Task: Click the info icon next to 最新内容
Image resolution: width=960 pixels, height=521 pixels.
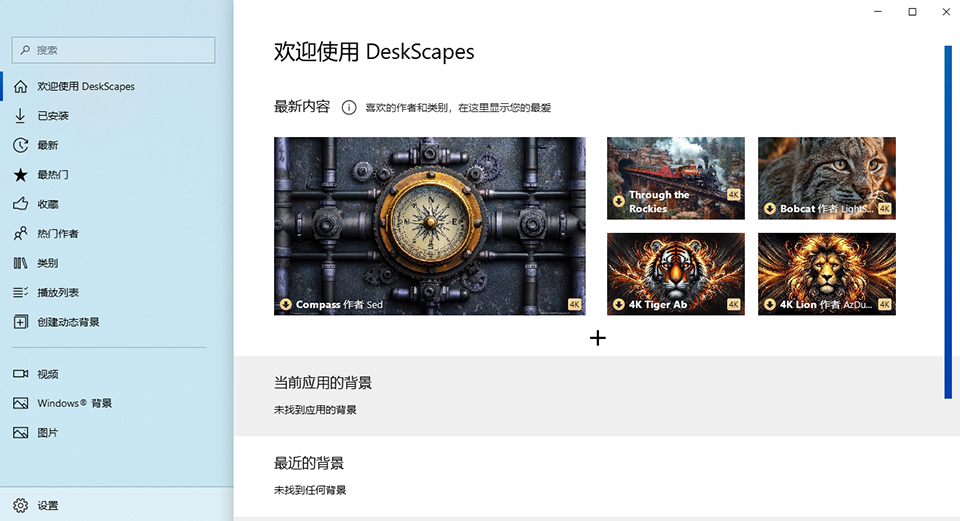Action: 349,108
